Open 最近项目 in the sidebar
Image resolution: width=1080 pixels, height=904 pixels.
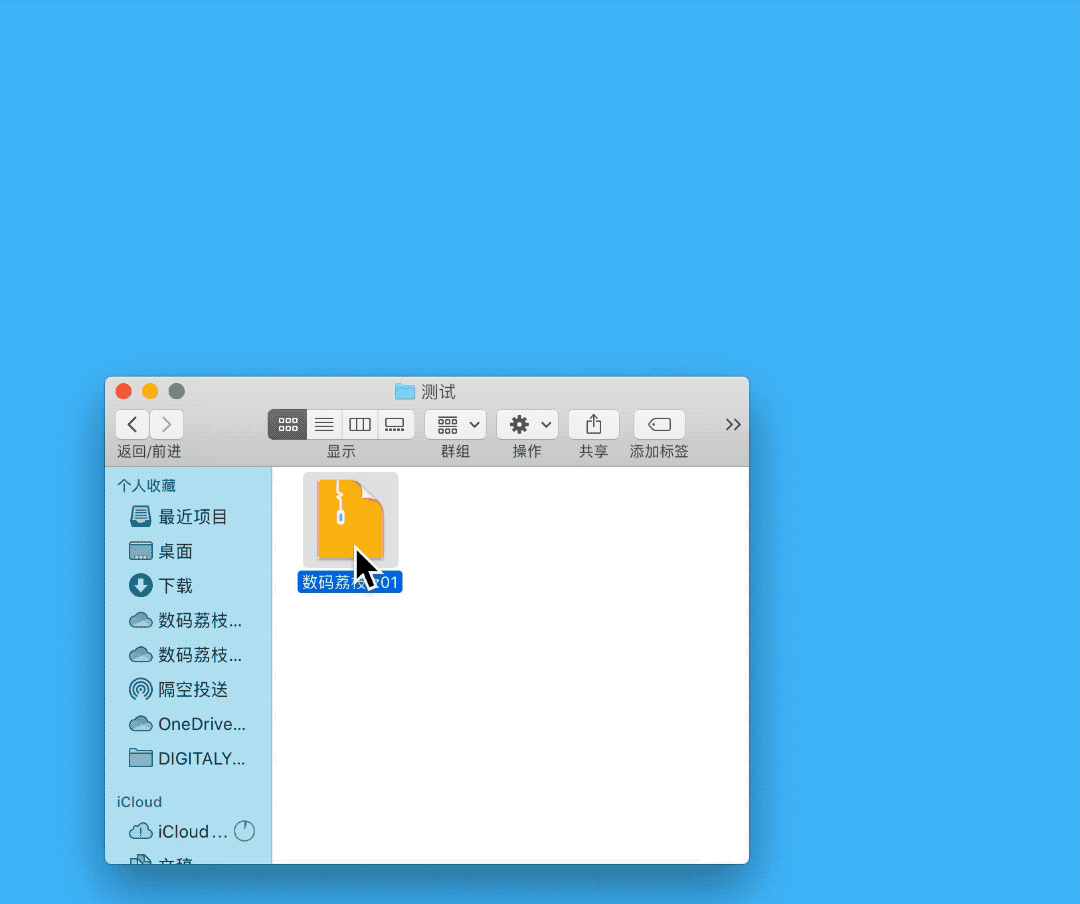click(192, 517)
